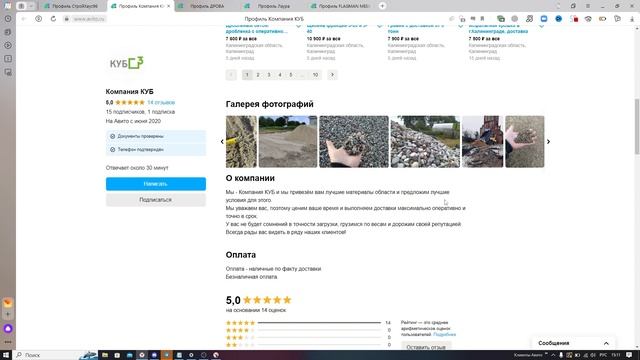Open new tab with plus button

click(x=382, y=6)
